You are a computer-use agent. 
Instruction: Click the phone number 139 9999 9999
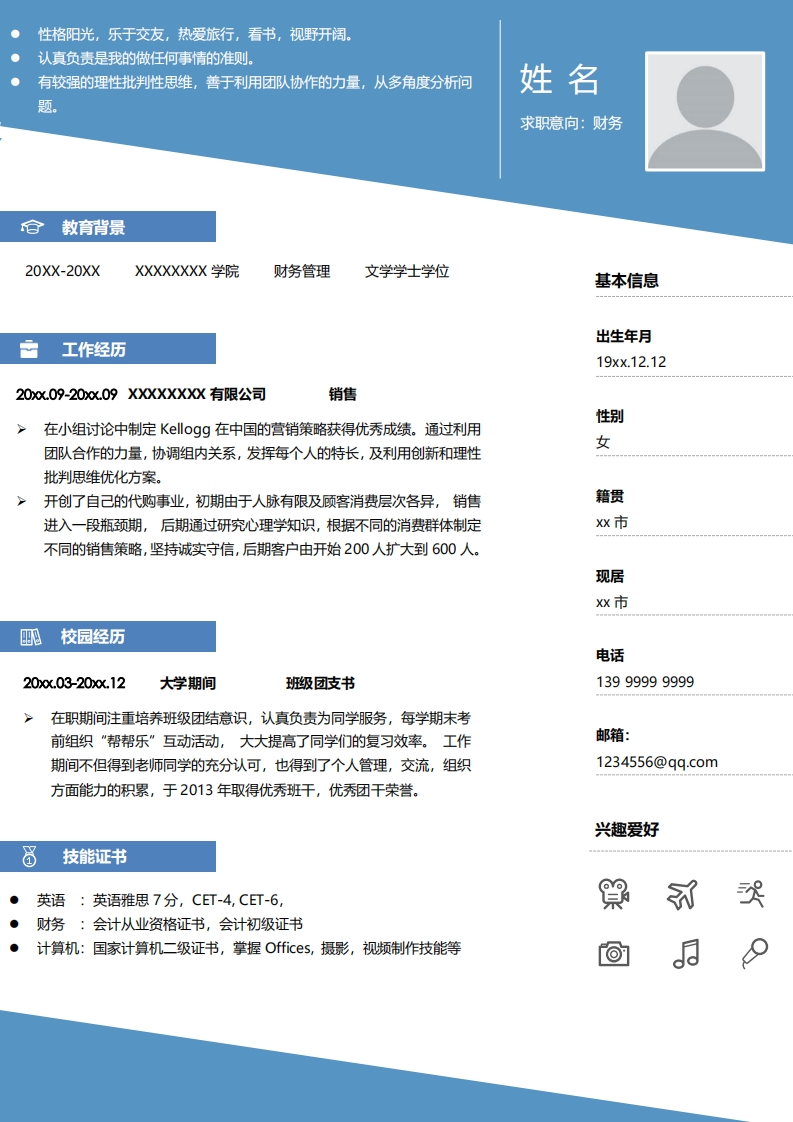[645, 682]
